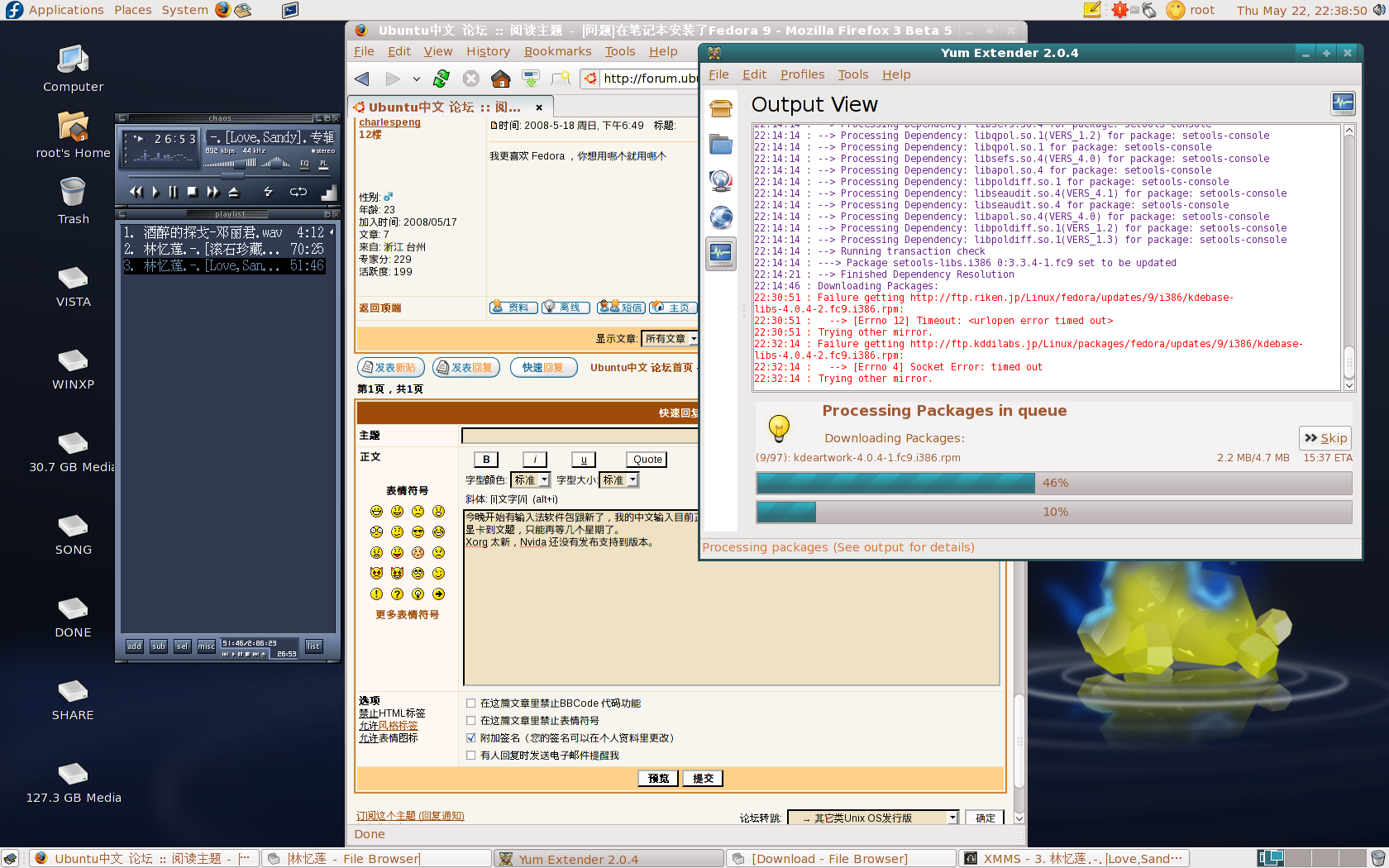
Task: Open Firefox history dropdown arrow near forward
Action: (x=417, y=79)
